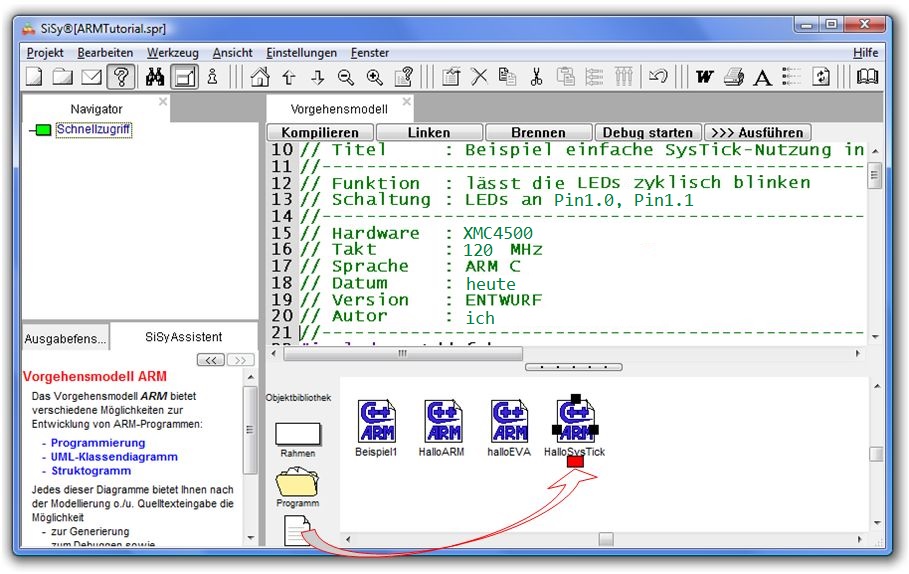This screenshot has width=909, height=574.
Task: Click the envelope mail icon
Action: [x=92, y=77]
